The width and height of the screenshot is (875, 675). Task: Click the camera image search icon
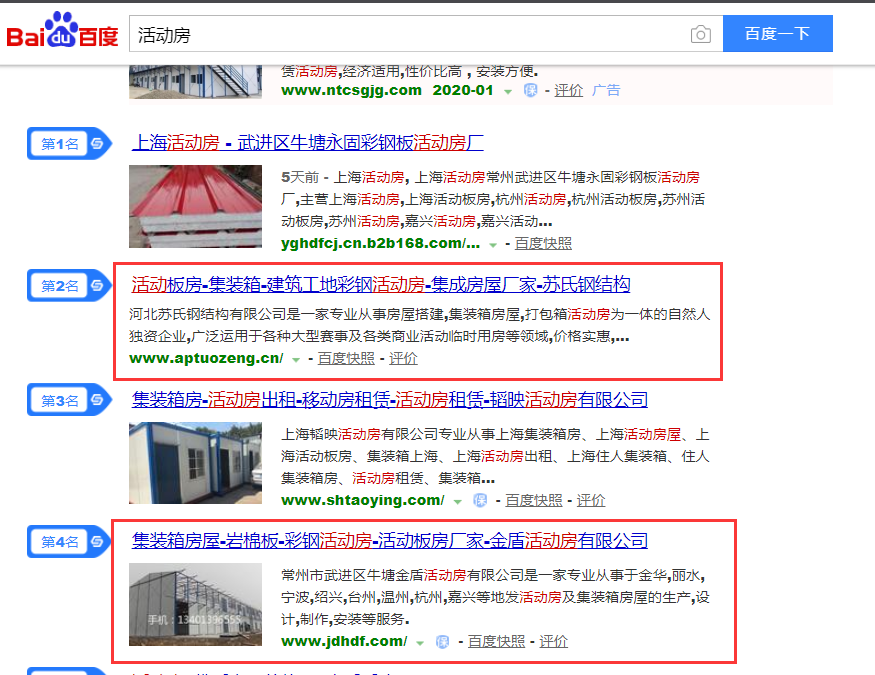click(x=700, y=35)
